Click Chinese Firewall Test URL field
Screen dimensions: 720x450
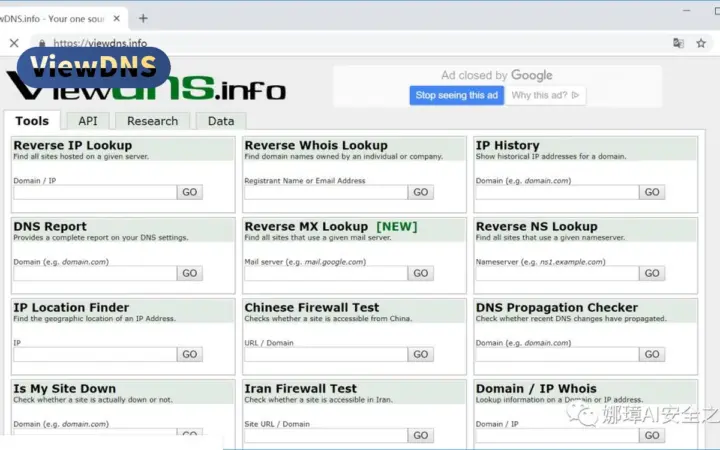[326, 354]
